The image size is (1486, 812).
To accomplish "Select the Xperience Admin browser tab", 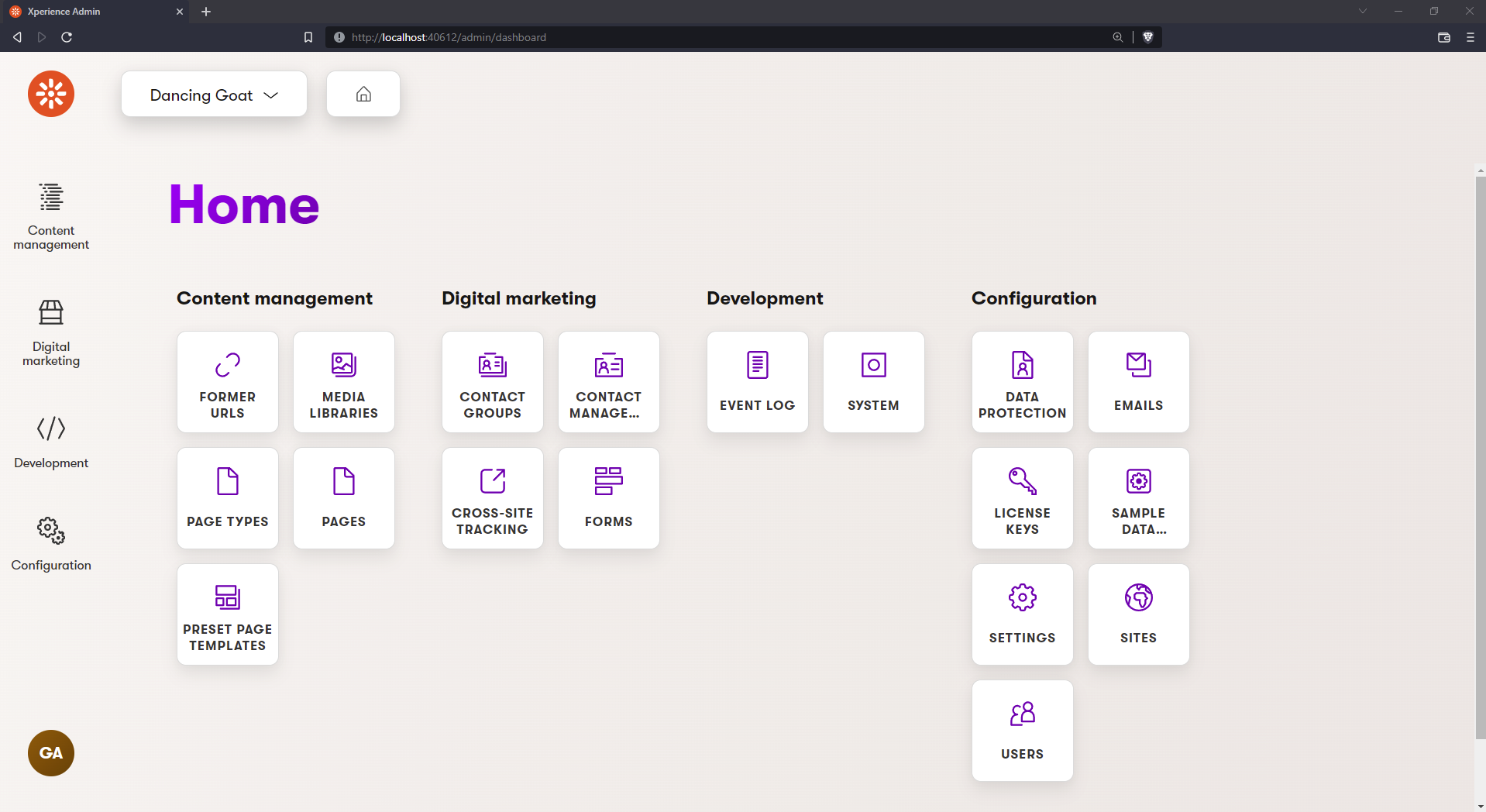I will 95,12.
